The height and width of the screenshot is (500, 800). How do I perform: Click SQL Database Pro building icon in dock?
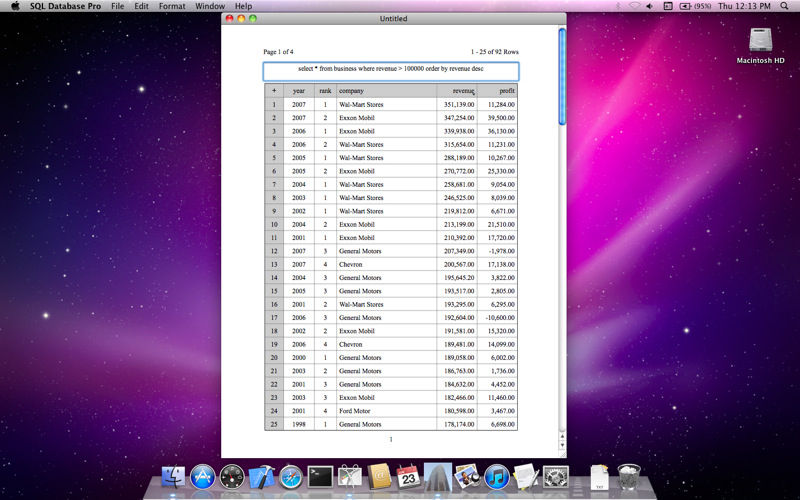[x=438, y=478]
